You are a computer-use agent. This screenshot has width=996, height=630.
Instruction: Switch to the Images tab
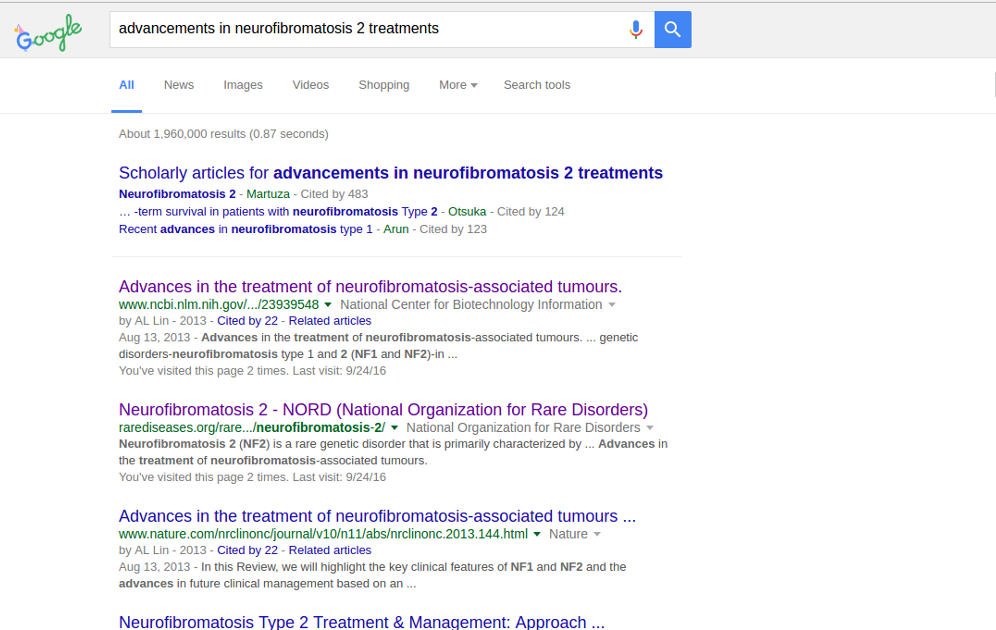click(243, 85)
